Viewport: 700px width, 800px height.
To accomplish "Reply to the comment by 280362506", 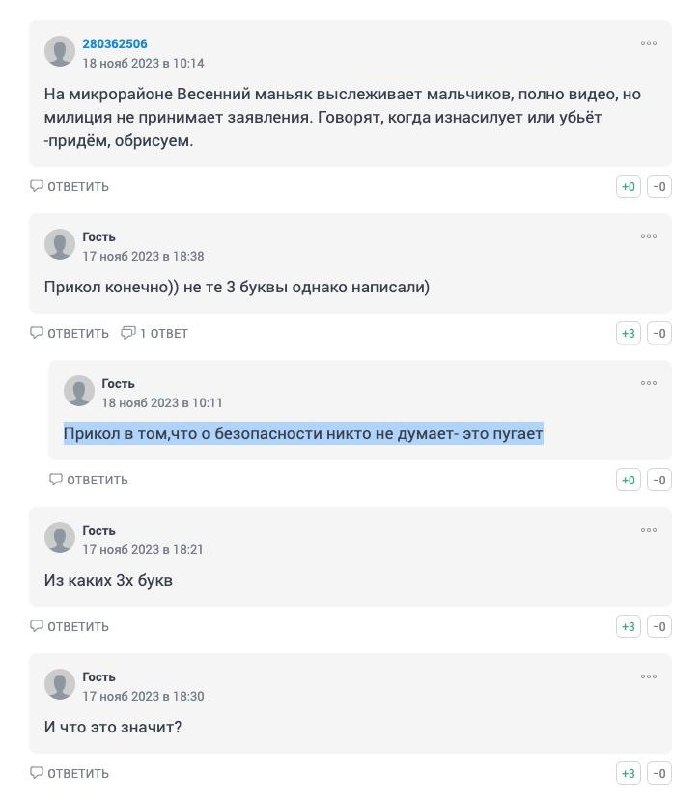I will coord(69,187).
